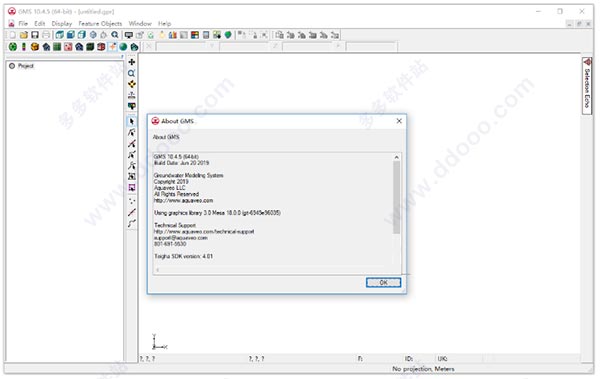Click the colorful bar chart Contour Options icon
Screen dimensions: 600x379
[x=173, y=35]
